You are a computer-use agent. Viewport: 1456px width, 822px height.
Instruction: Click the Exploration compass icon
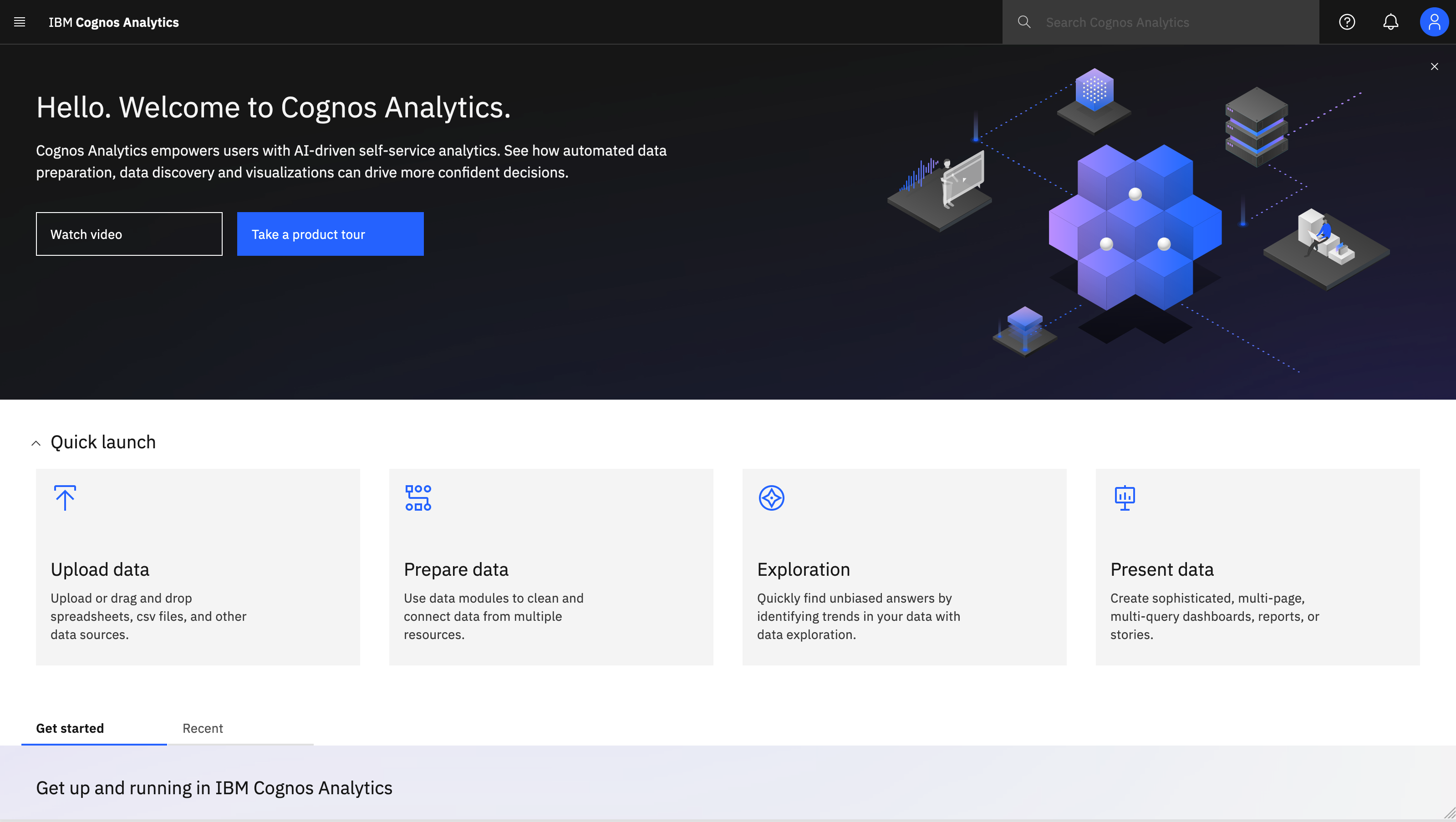coord(772,498)
